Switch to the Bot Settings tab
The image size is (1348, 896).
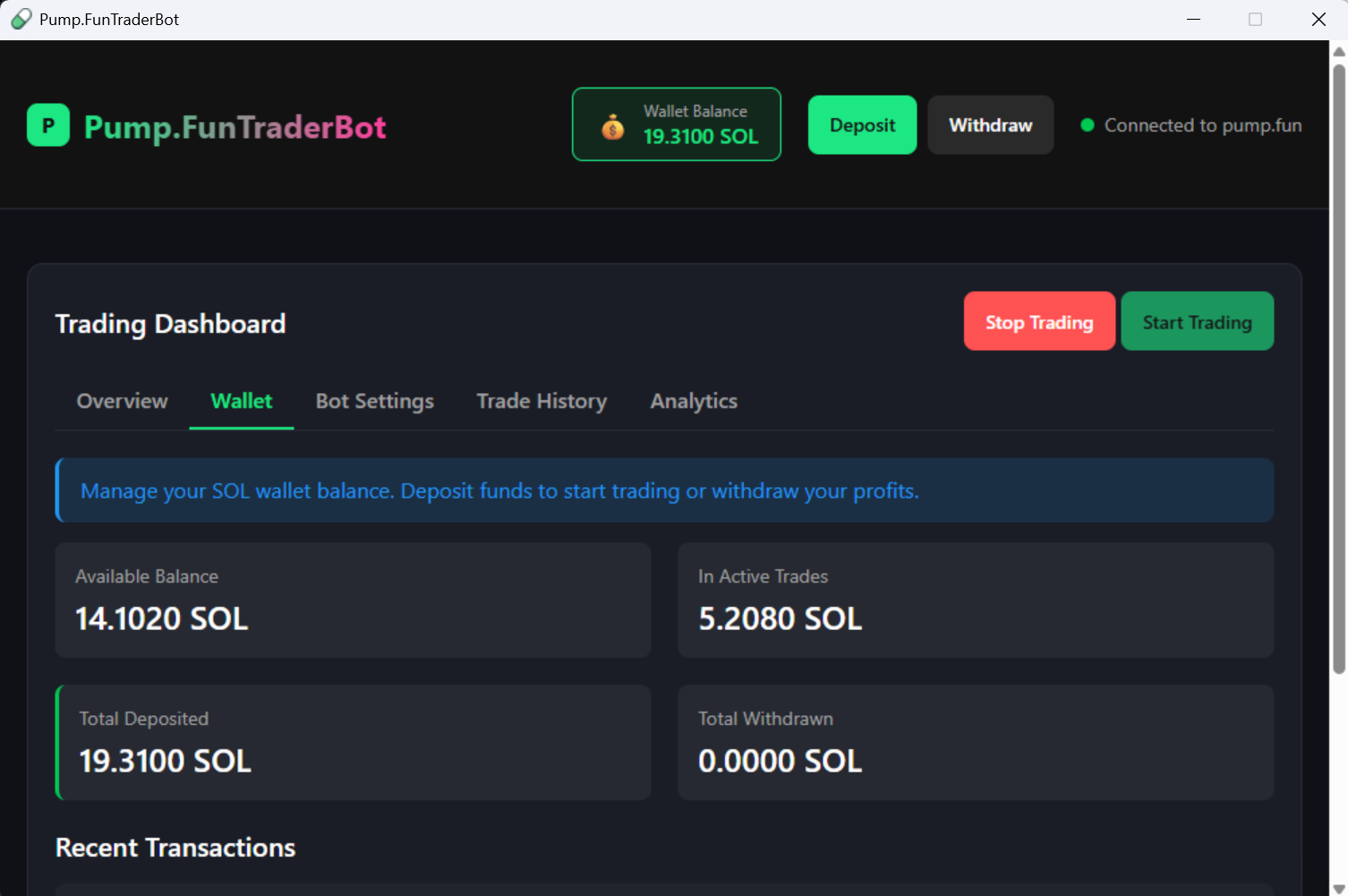374,401
